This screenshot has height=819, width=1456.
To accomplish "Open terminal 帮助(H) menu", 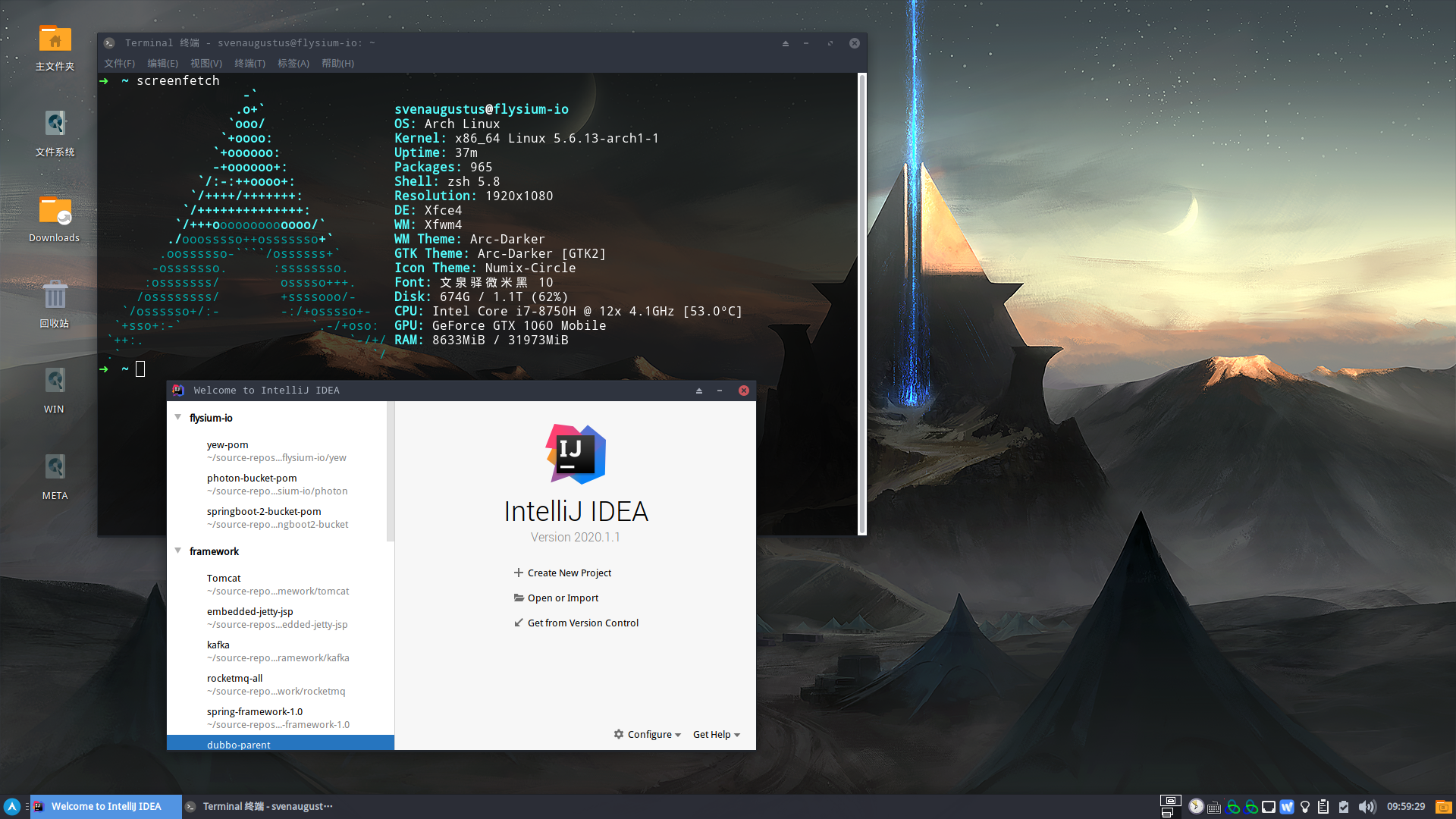I will pos(337,64).
